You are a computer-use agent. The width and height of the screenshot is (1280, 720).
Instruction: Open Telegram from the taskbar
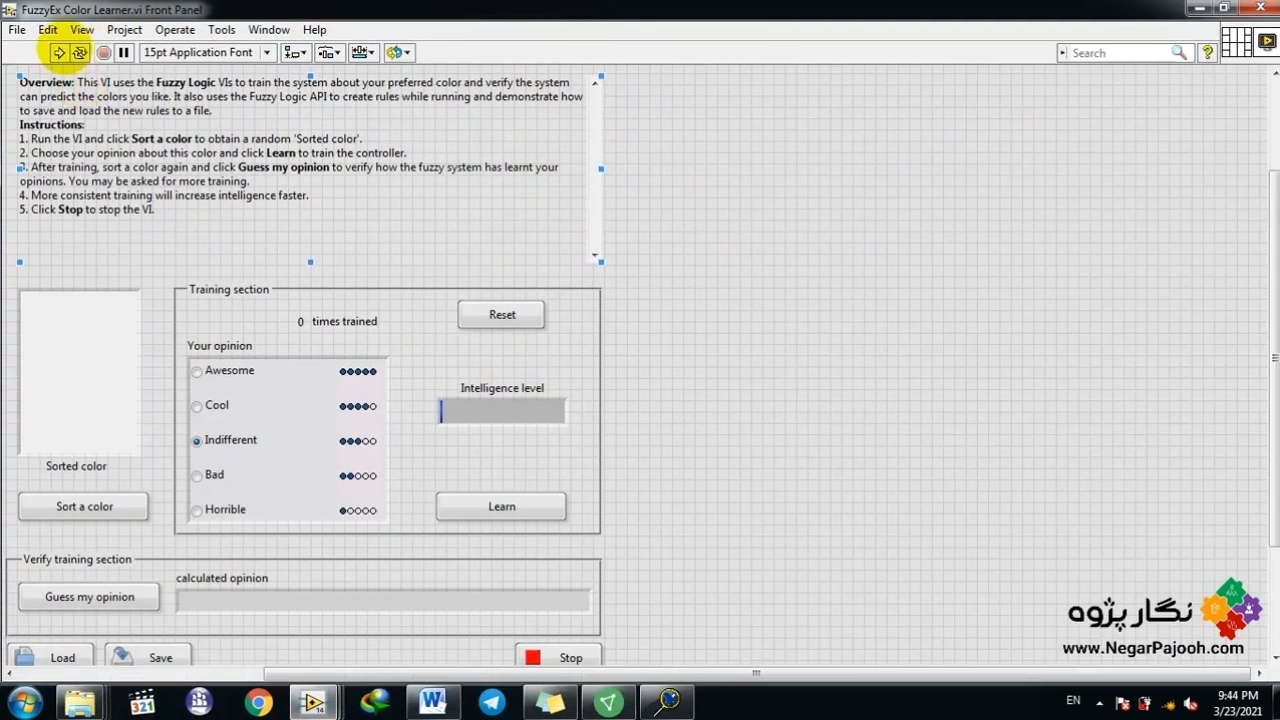[492, 702]
